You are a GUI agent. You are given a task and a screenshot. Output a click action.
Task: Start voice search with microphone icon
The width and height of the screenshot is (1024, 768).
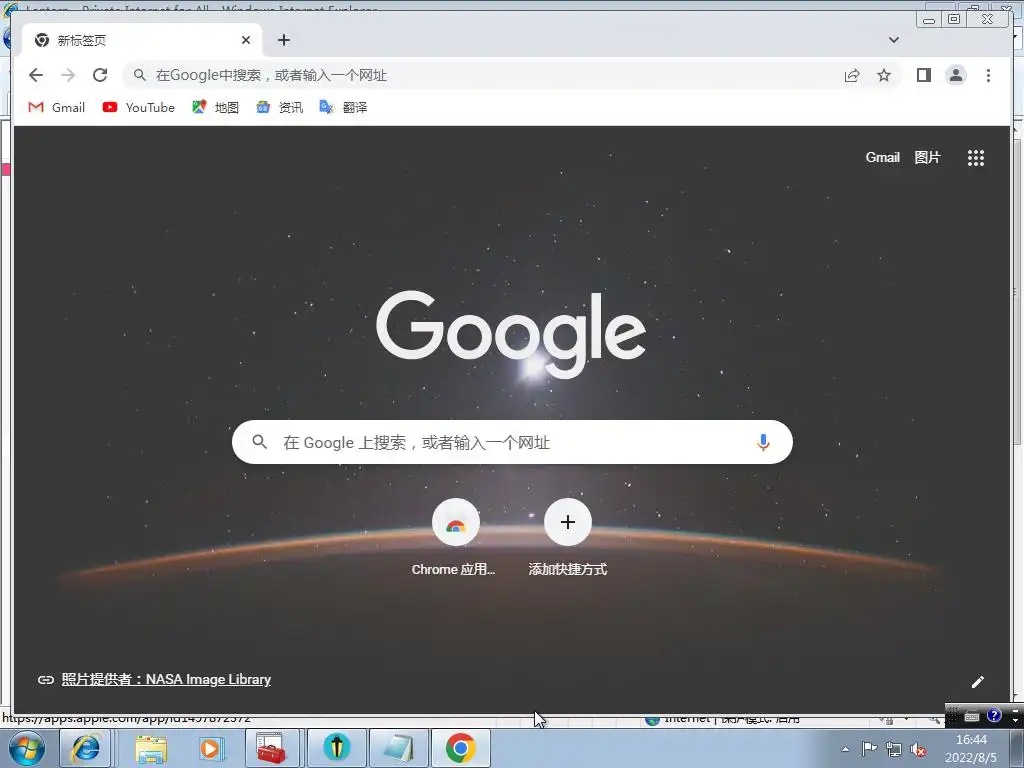pyautogui.click(x=763, y=442)
